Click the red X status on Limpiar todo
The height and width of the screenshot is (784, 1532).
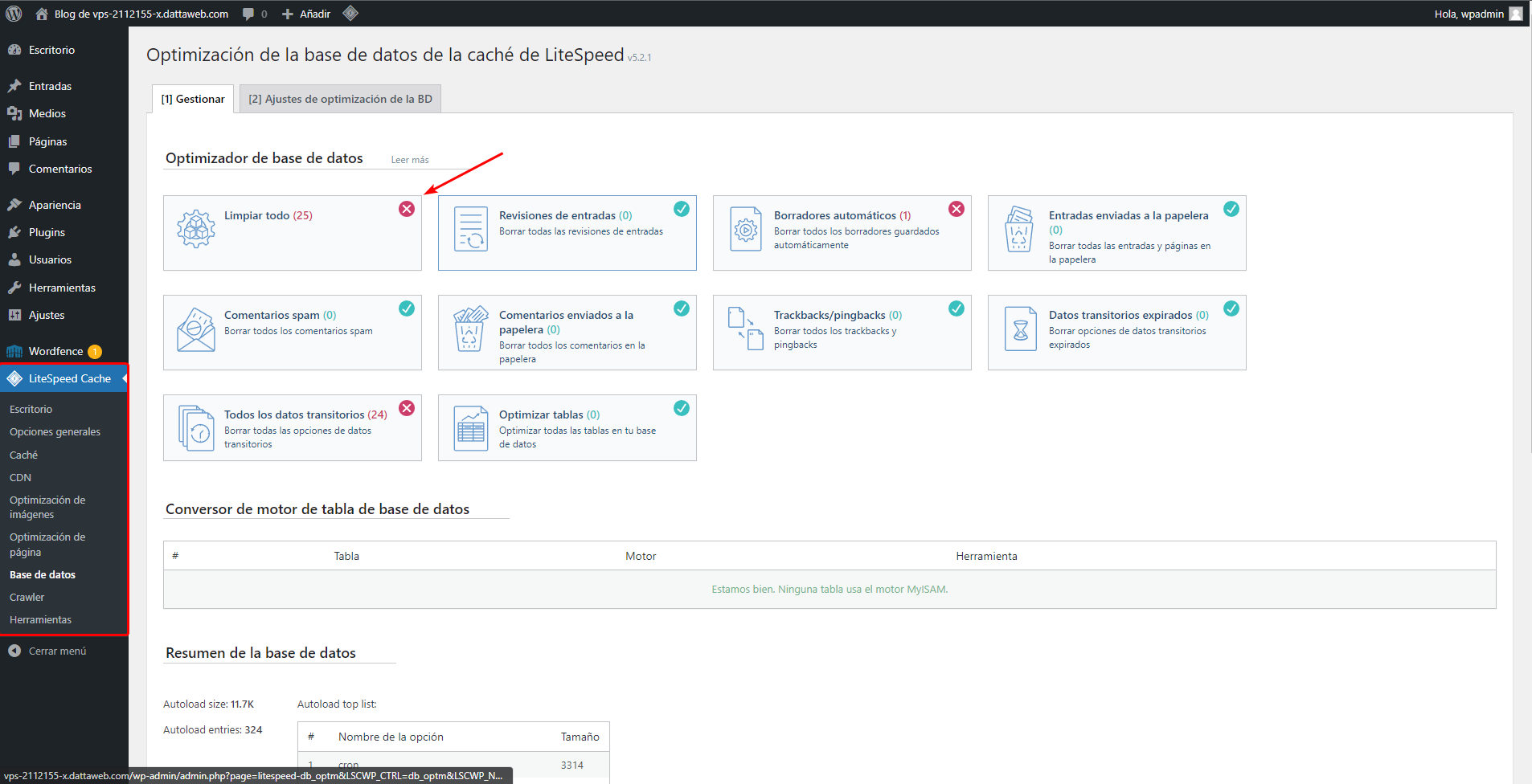(407, 209)
